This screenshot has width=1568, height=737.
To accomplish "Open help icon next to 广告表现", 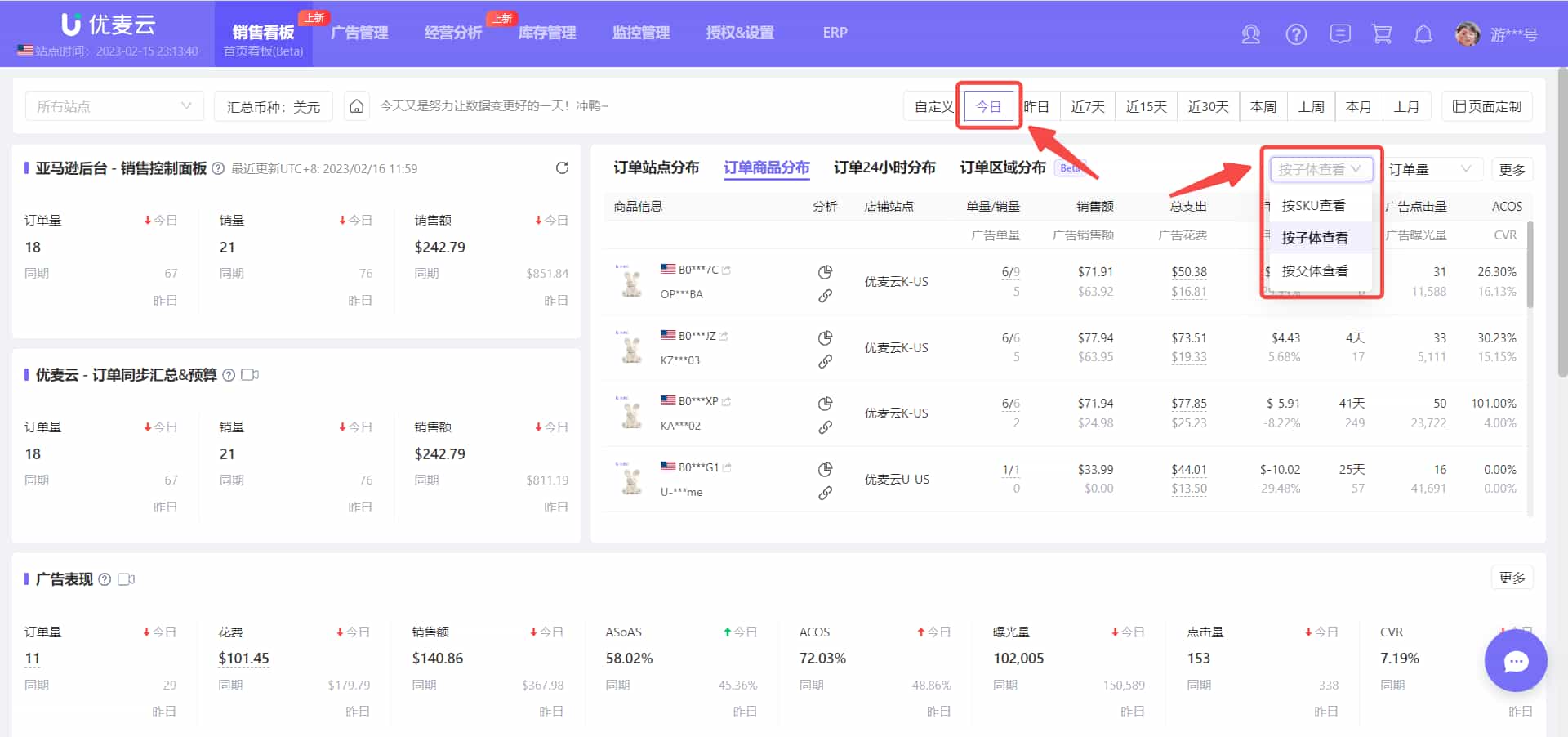I will [x=105, y=579].
